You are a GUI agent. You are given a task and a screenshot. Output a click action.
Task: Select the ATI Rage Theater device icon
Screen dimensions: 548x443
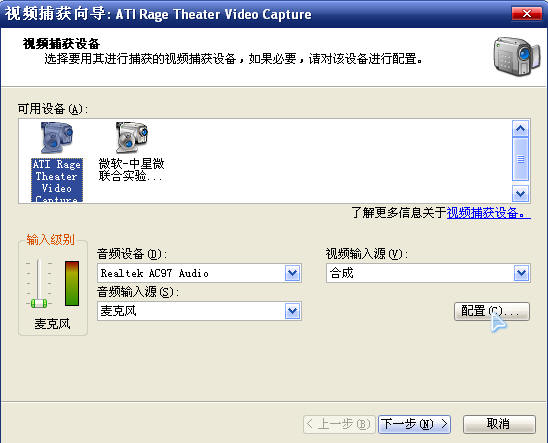(x=57, y=138)
